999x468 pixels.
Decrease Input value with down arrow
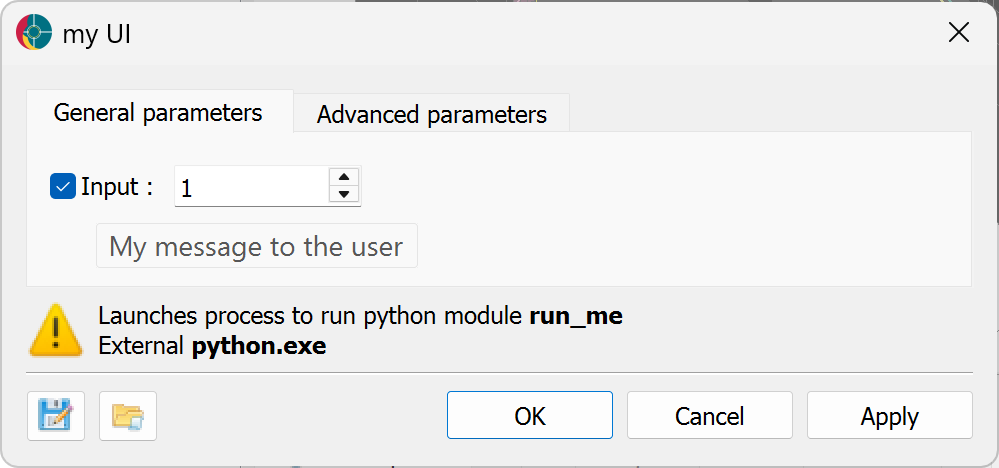(x=344, y=194)
